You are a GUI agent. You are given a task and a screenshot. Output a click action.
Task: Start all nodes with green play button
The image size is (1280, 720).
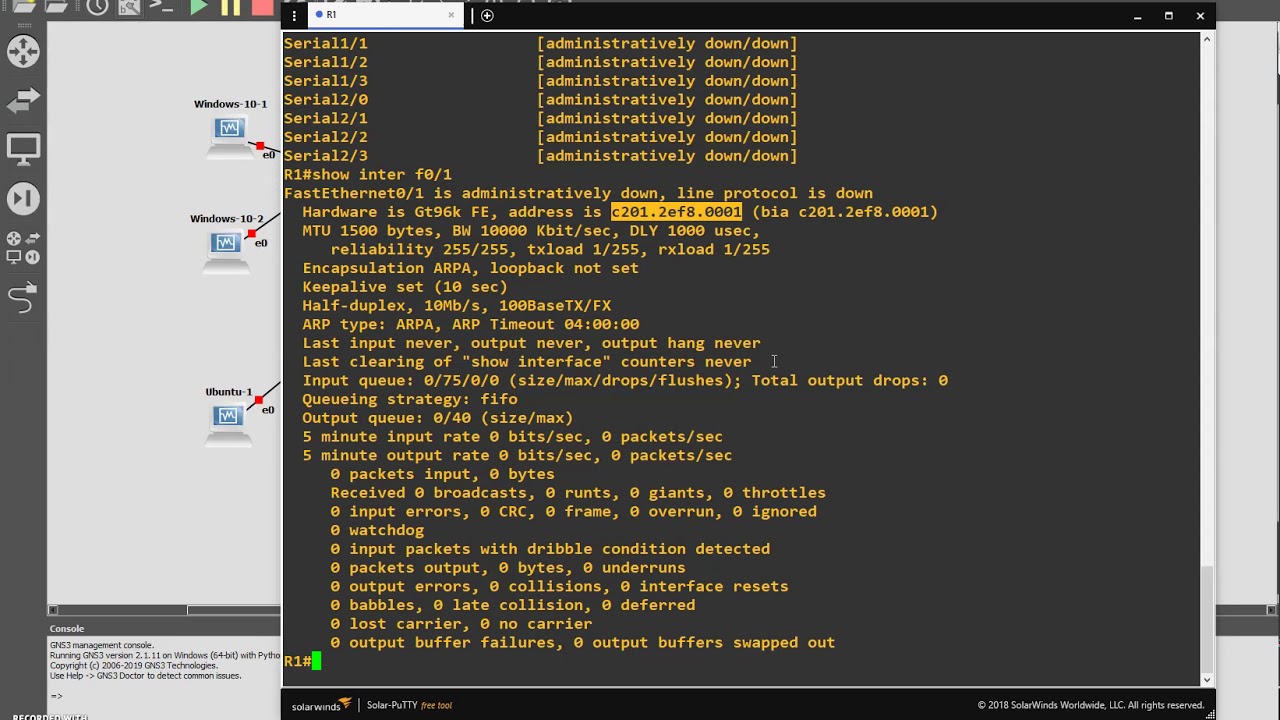(199, 8)
